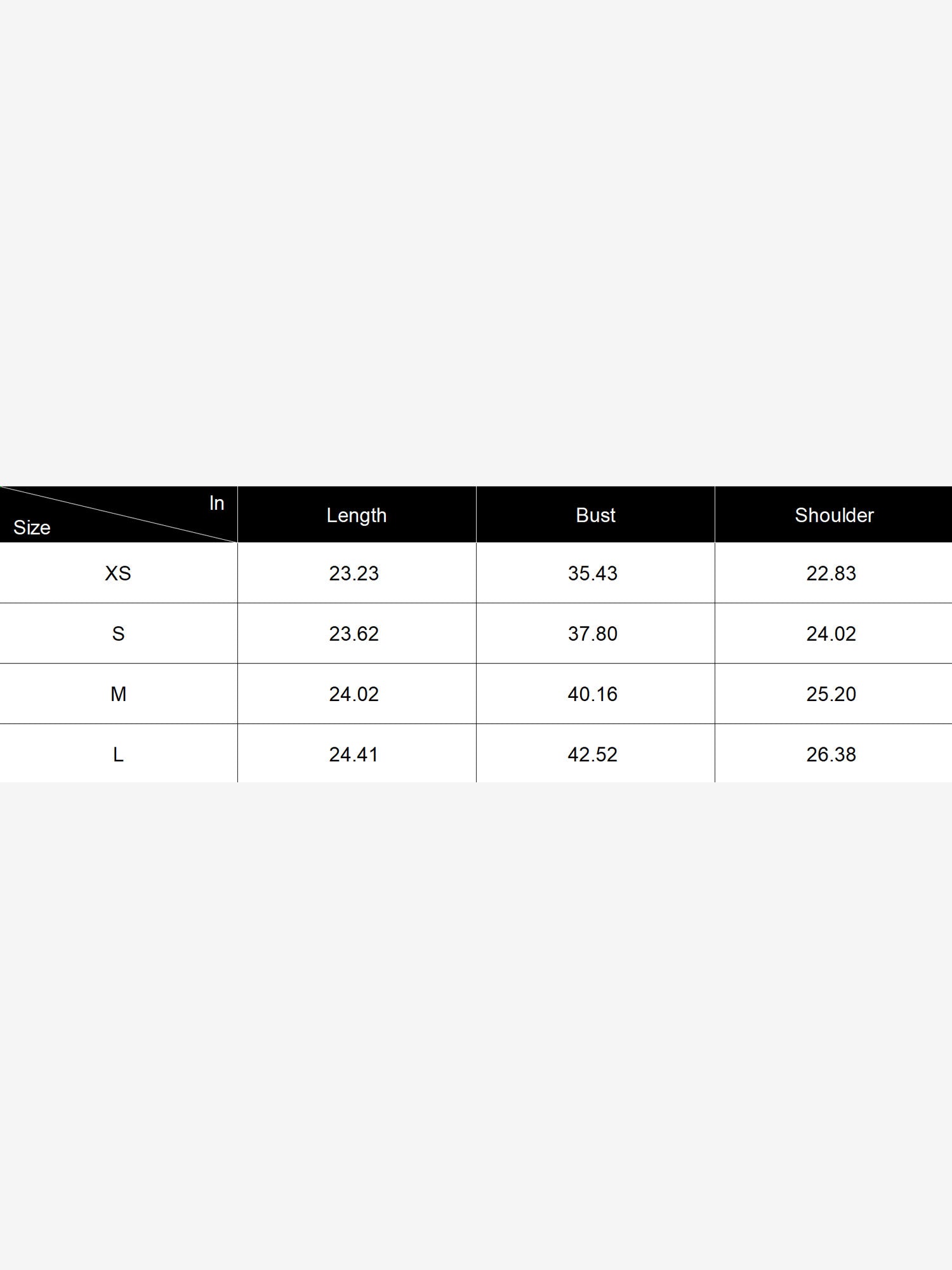The image size is (952, 1270).
Task: Click the S shoulder value 24.02
Action: pyautogui.click(x=831, y=634)
